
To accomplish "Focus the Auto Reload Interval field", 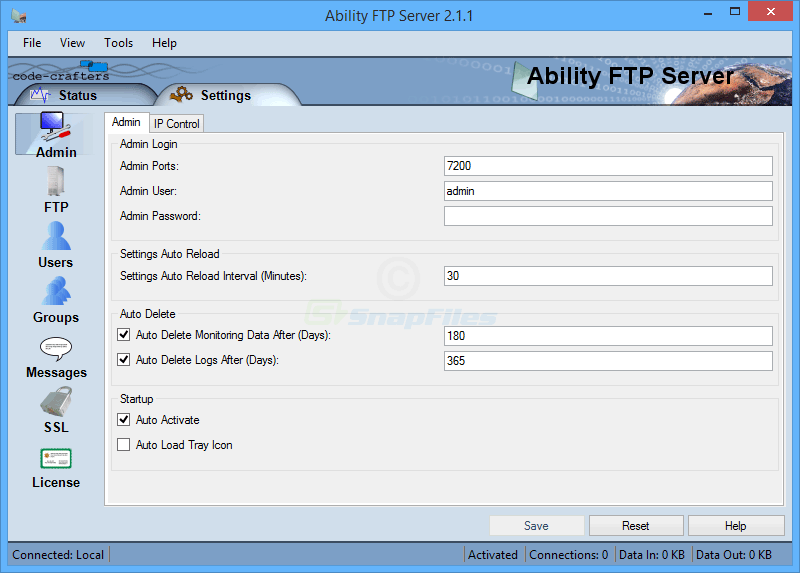I will 608,276.
